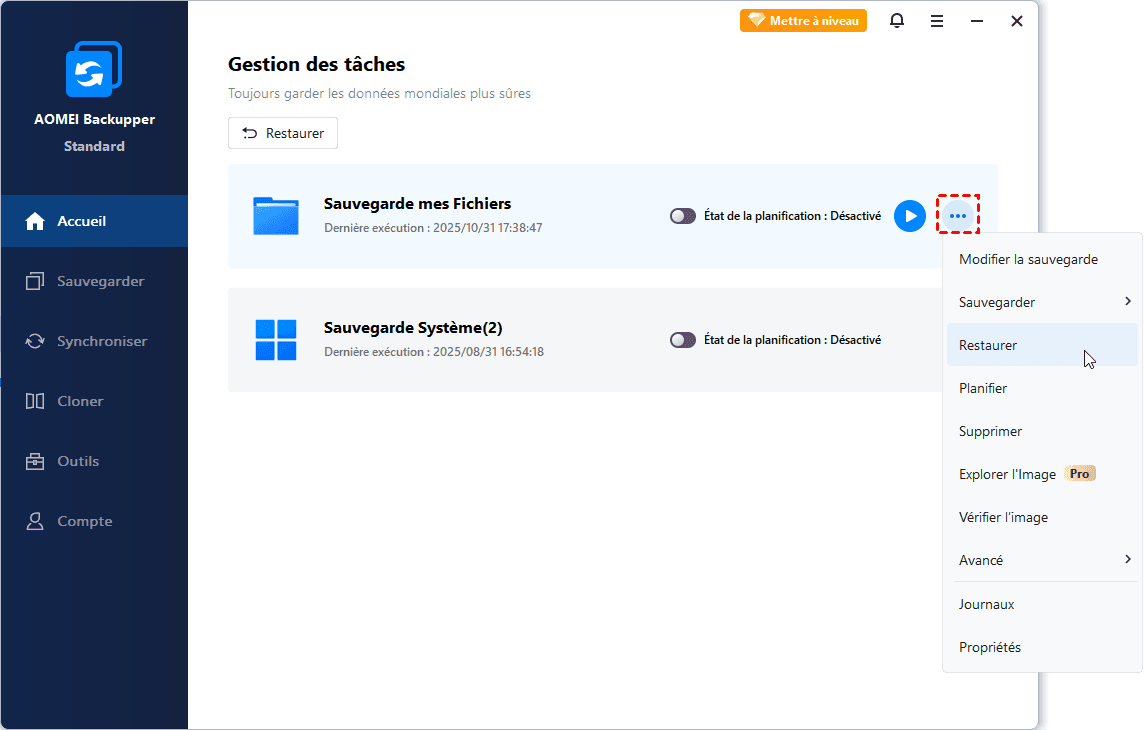The image size is (1145, 730).
Task: Open the Synchroniser sidebar section
Action: (94, 341)
